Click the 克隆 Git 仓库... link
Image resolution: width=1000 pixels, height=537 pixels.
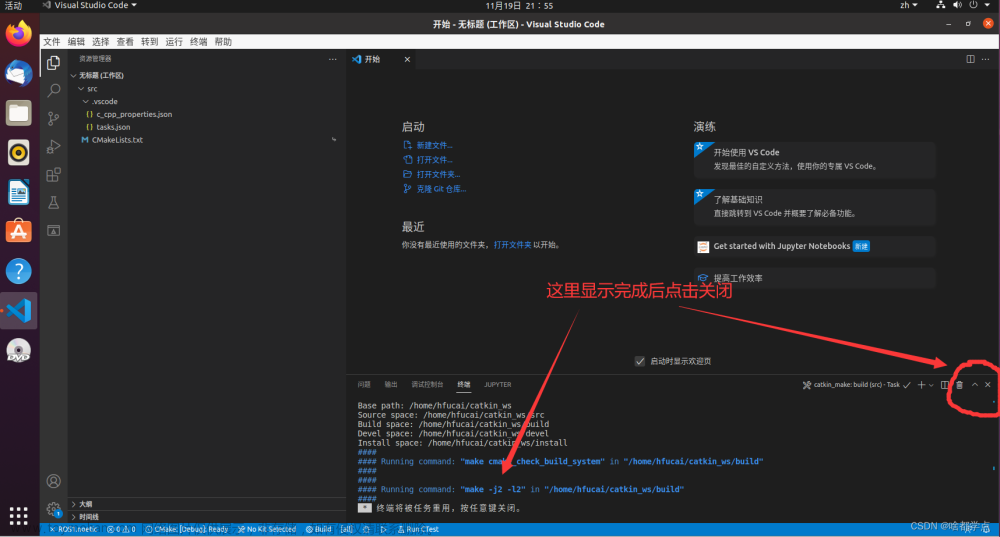pyautogui.click(x=441, y=189)
